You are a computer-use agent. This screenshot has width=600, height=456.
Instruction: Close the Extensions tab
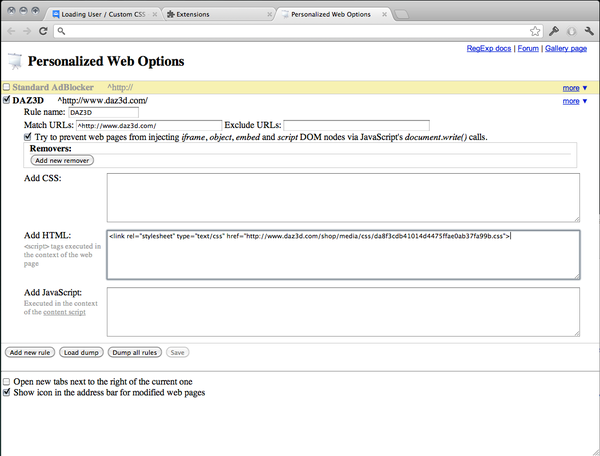point(269,15)
